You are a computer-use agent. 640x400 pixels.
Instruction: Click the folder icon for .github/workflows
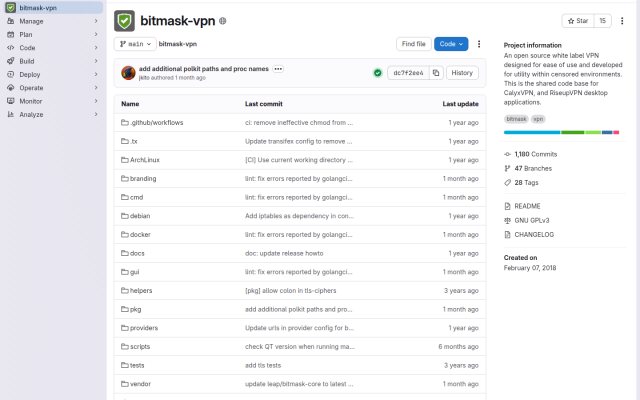(125, 123)
